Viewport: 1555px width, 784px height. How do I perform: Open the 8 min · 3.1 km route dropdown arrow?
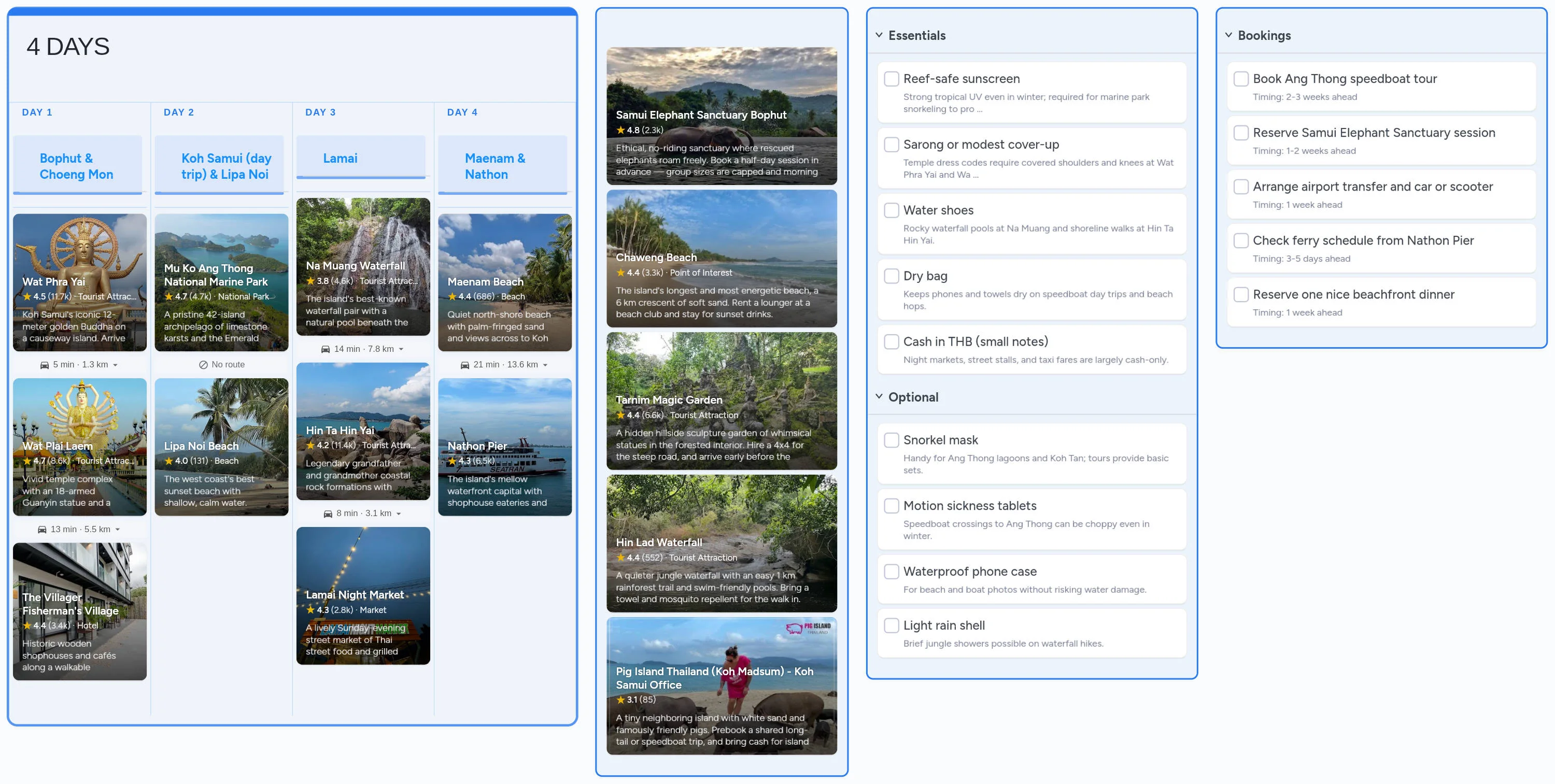click(x=399, y=514)
